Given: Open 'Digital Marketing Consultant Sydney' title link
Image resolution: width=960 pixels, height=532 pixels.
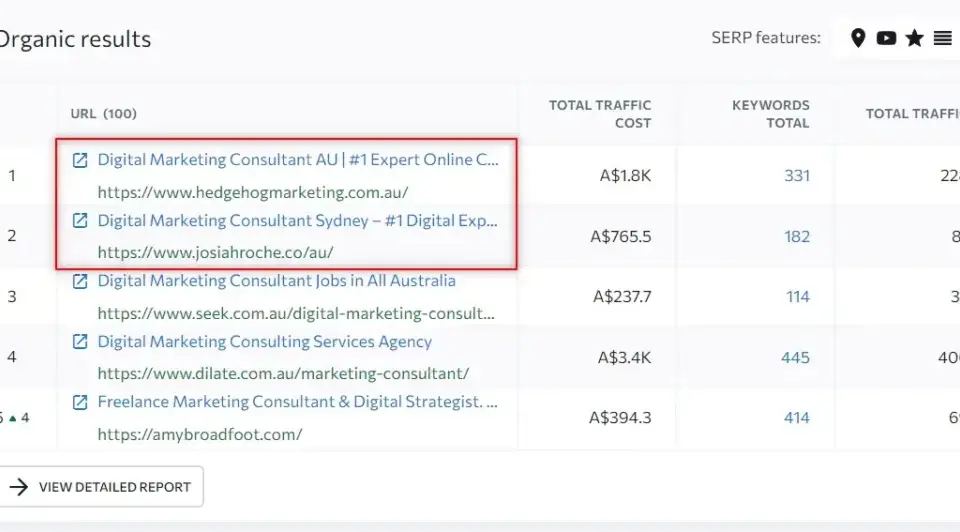Looking at the screenshot, I should (297, 220).
